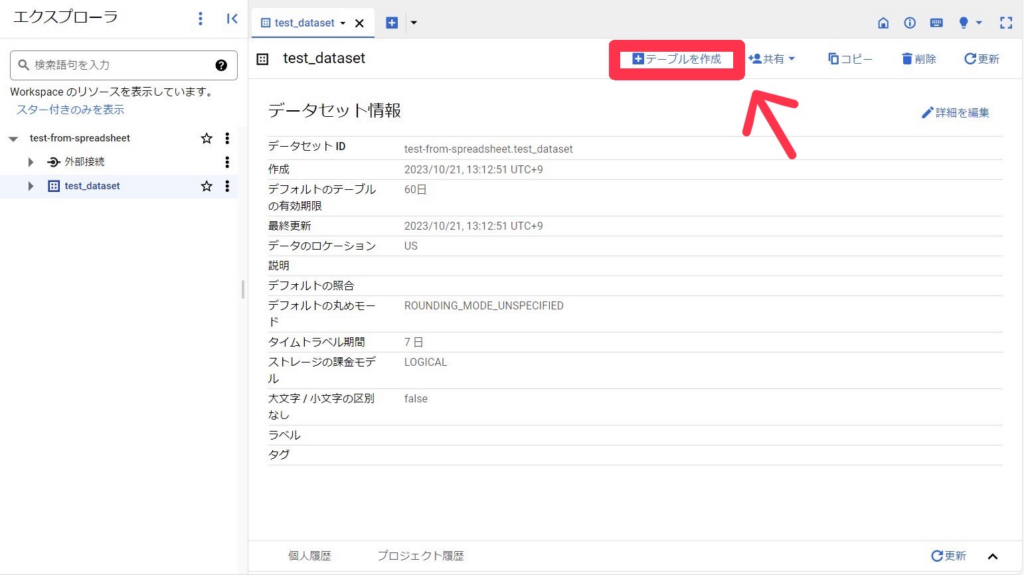
Task: Collapse the test-from-spreadsheet project node
Action: (13, 139)
